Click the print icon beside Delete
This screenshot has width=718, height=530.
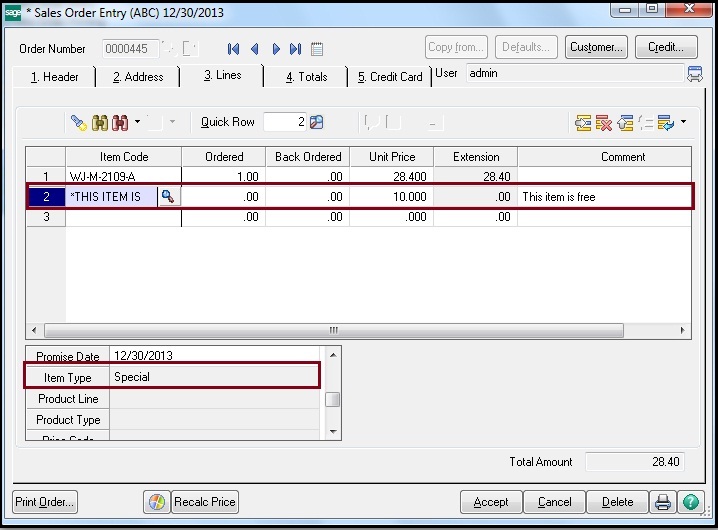pos(663,502)
